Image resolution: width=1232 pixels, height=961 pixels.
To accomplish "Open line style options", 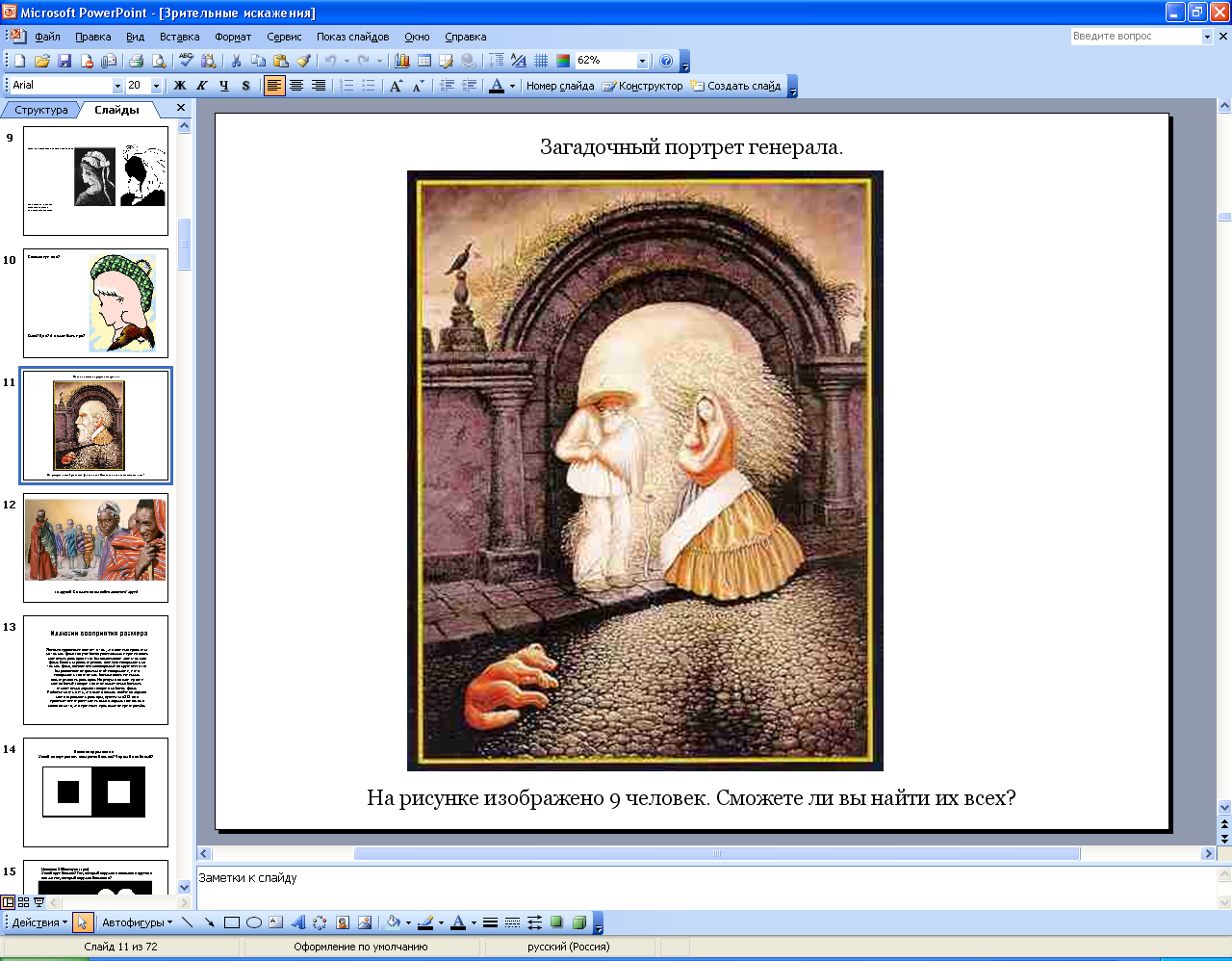I will (490, 922).
